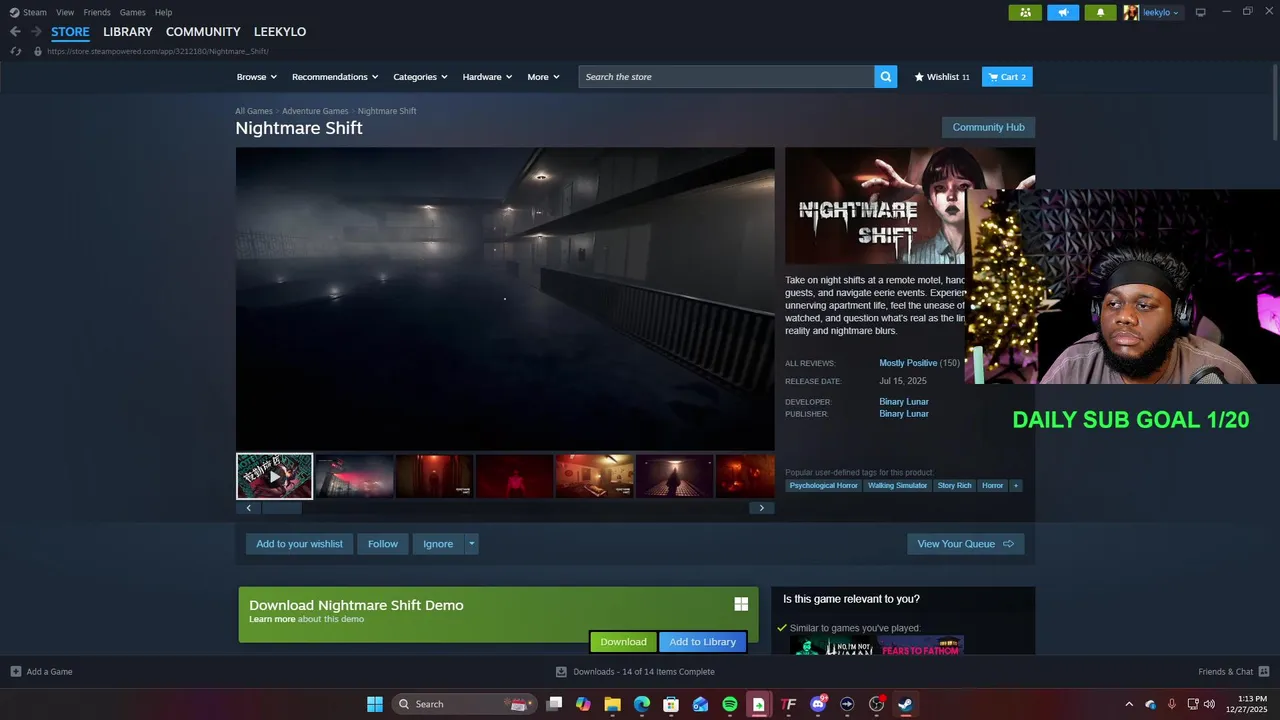Expand the Recommendations dropdown

[335, 77]
